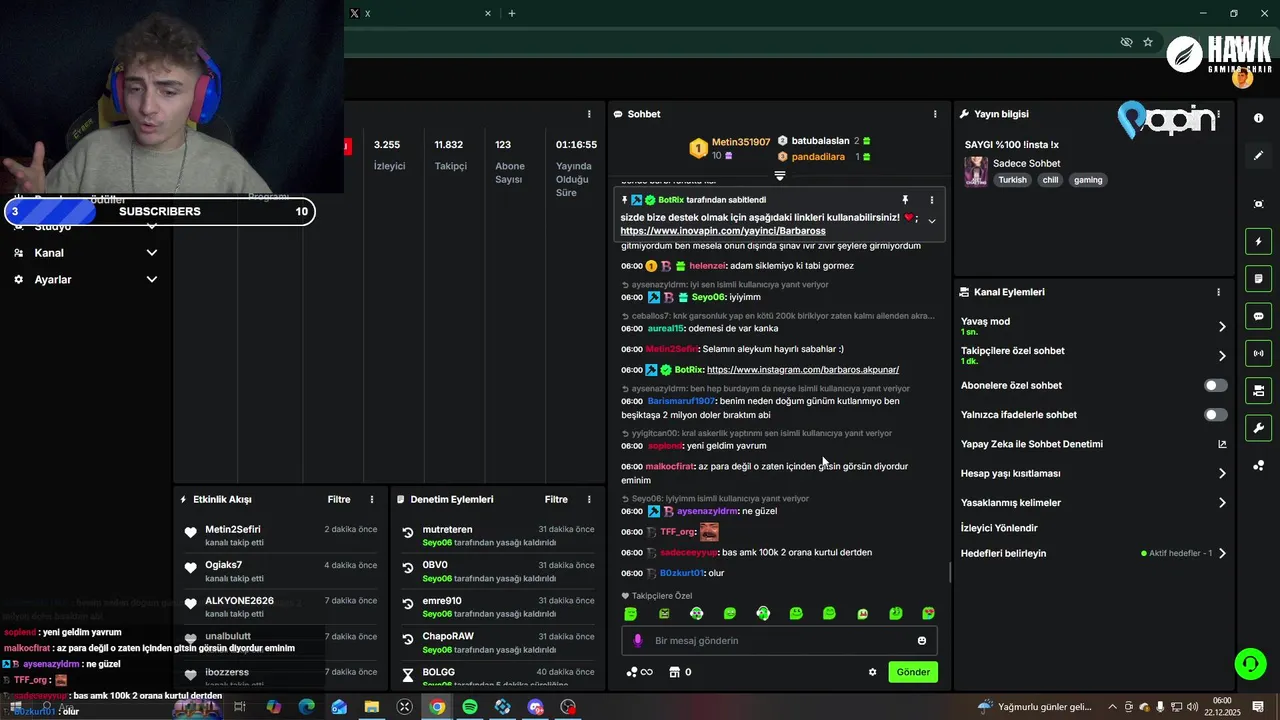Expand Yavaş mod settings
Screen dimensions: 1280x720
(x=1222, y=327)
